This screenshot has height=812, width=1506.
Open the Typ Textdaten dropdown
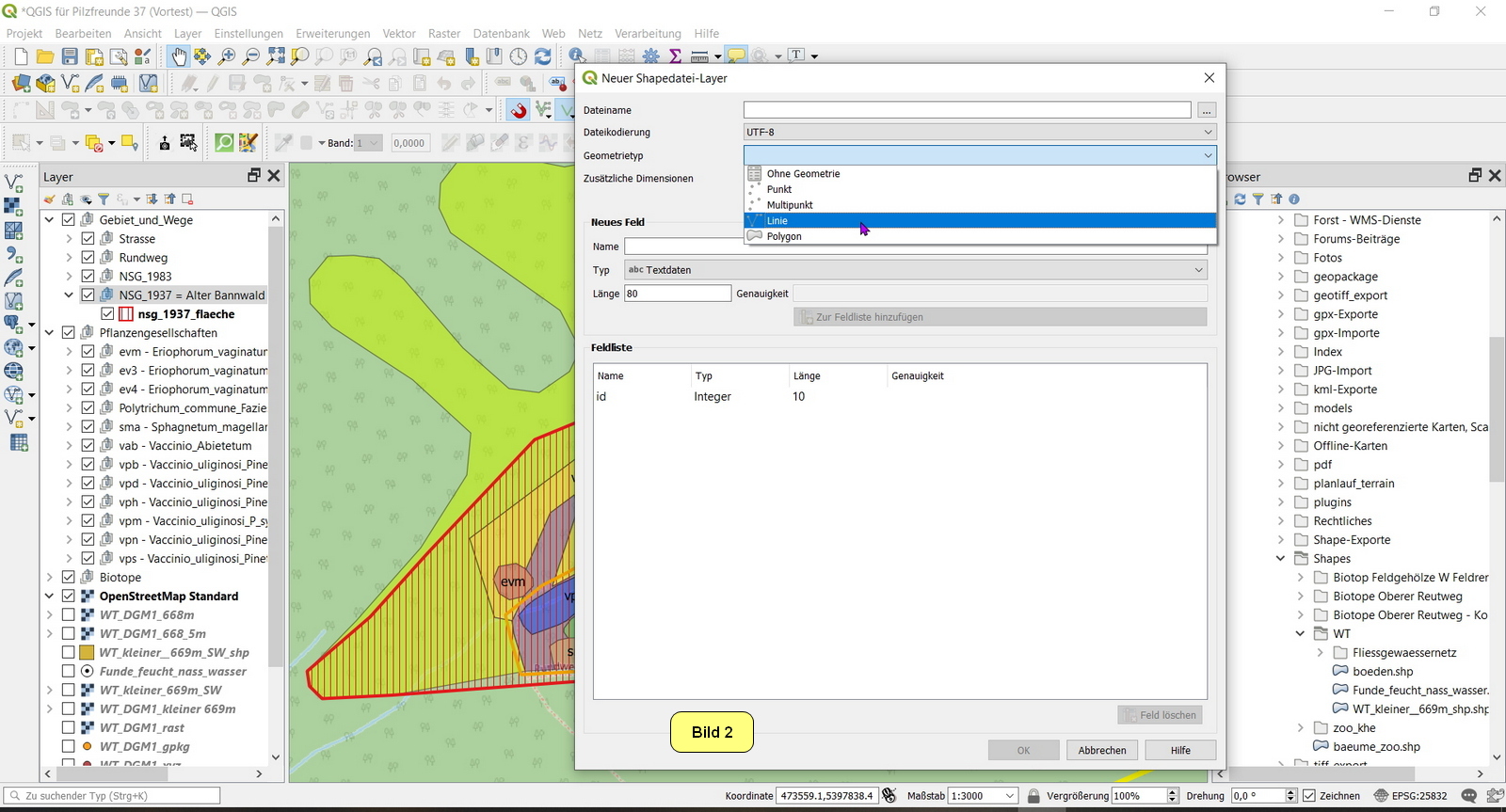tap(915, 270)
